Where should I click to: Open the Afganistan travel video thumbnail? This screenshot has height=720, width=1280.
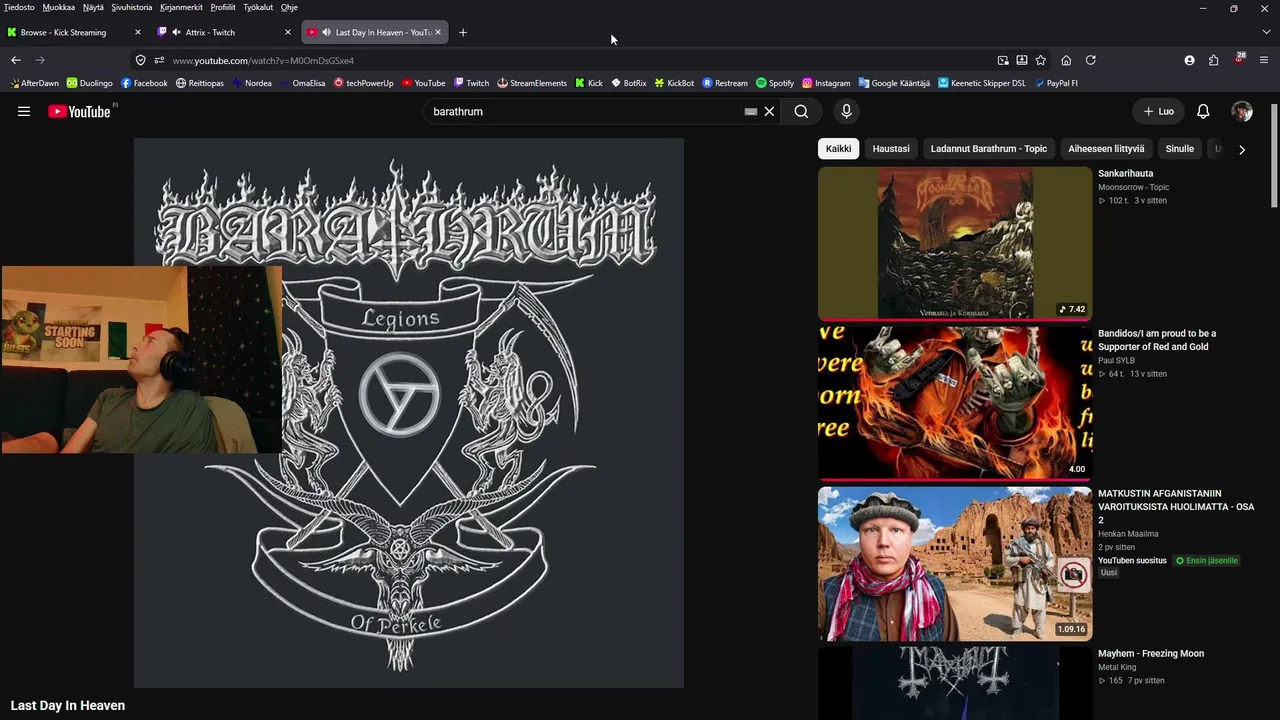[955, 564]
